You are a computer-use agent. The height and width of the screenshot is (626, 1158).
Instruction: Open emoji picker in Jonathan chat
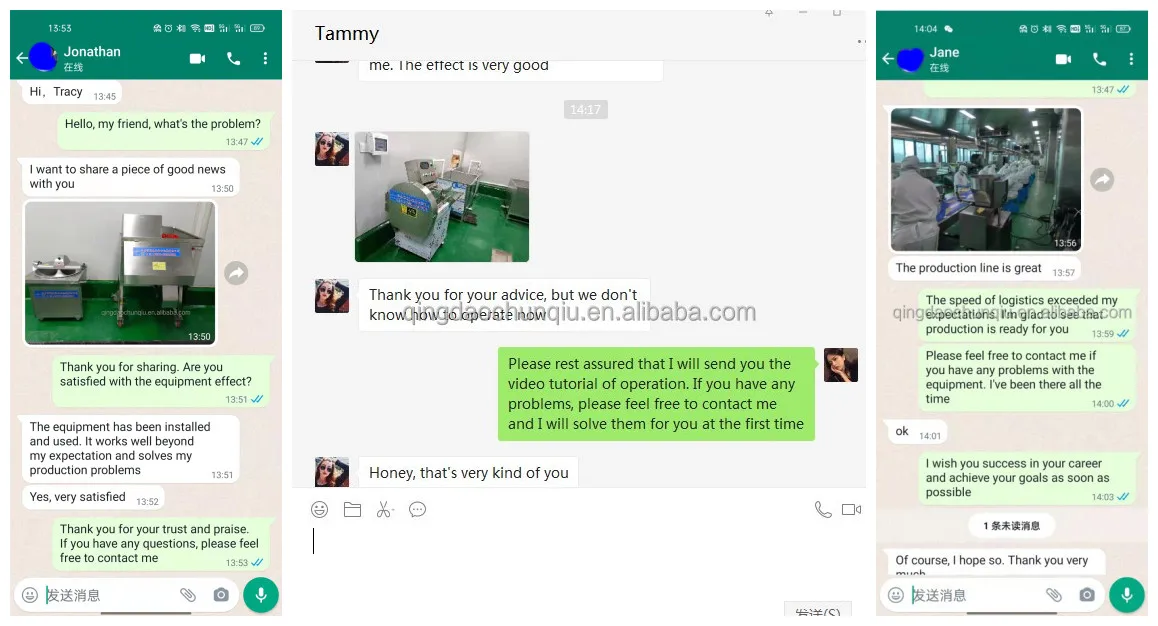30,595
